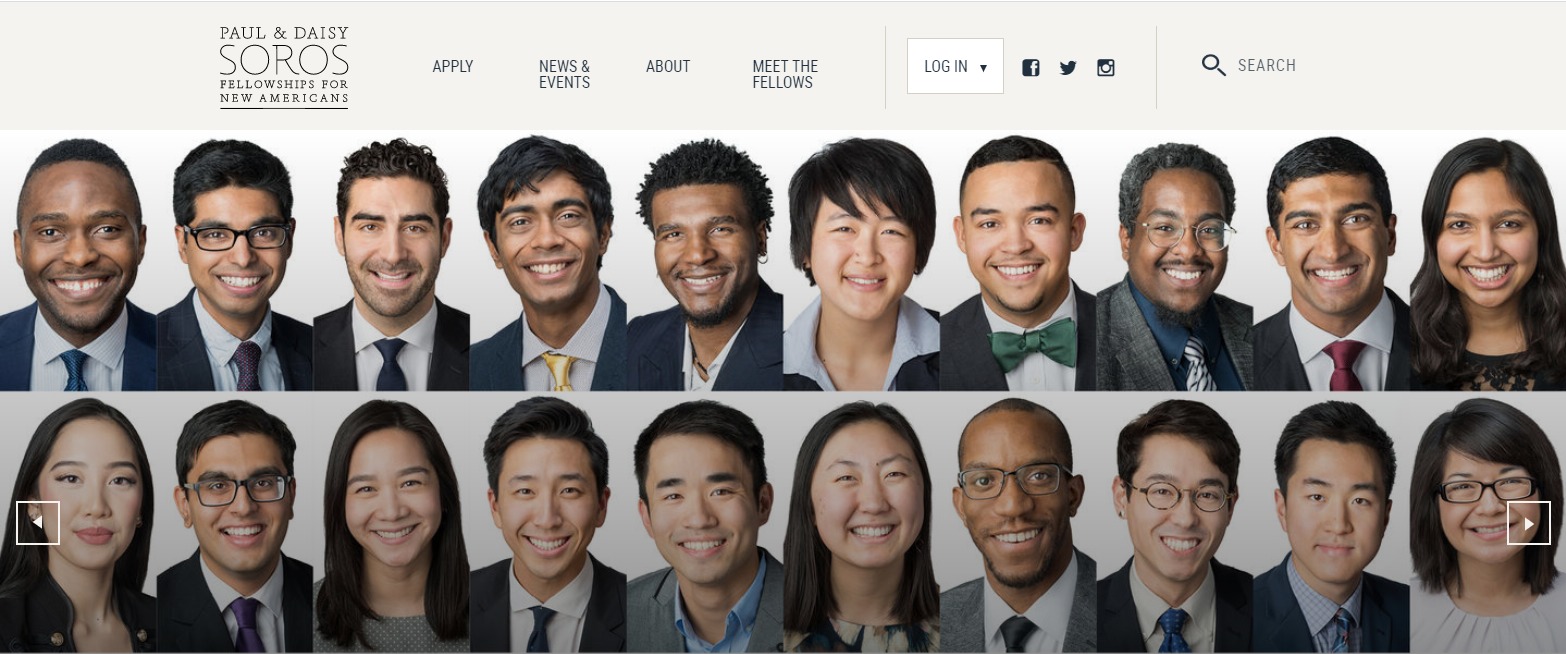The height and width of the screenshot is (654, 1566).
Task: Click the magnifying glass search icon
Action: 1213,66
